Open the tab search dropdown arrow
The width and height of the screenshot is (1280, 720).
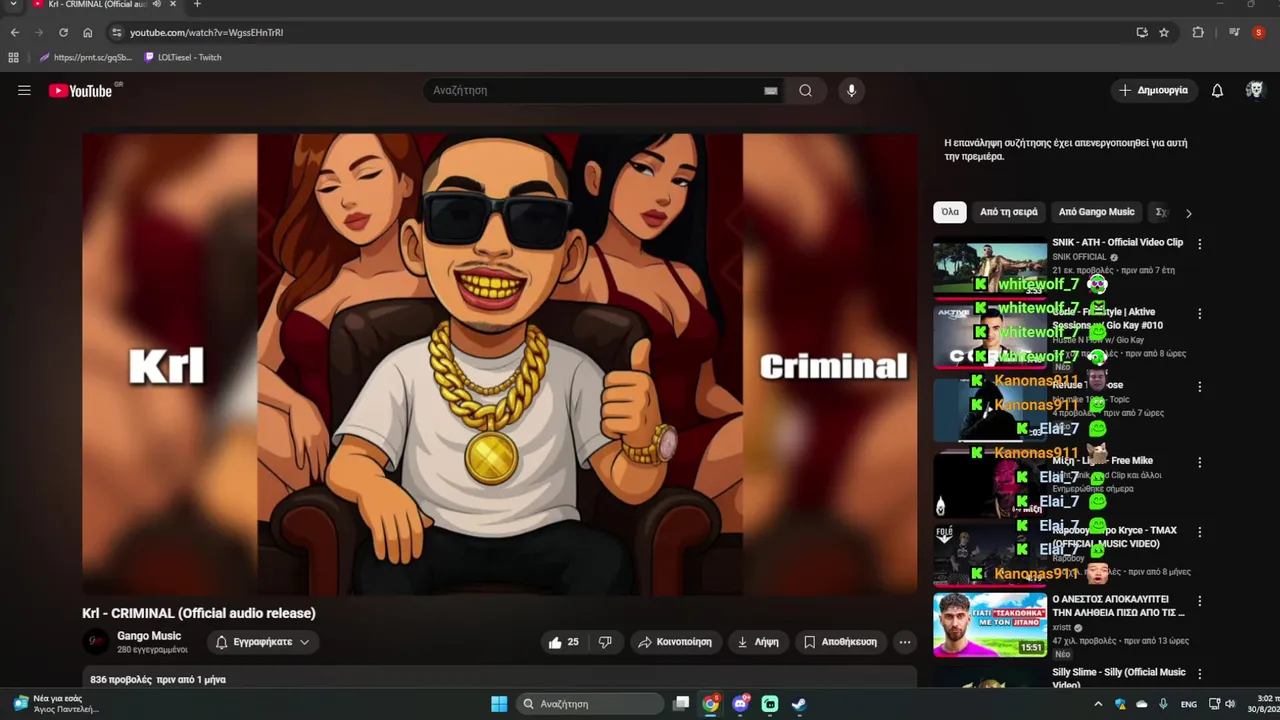13,4
